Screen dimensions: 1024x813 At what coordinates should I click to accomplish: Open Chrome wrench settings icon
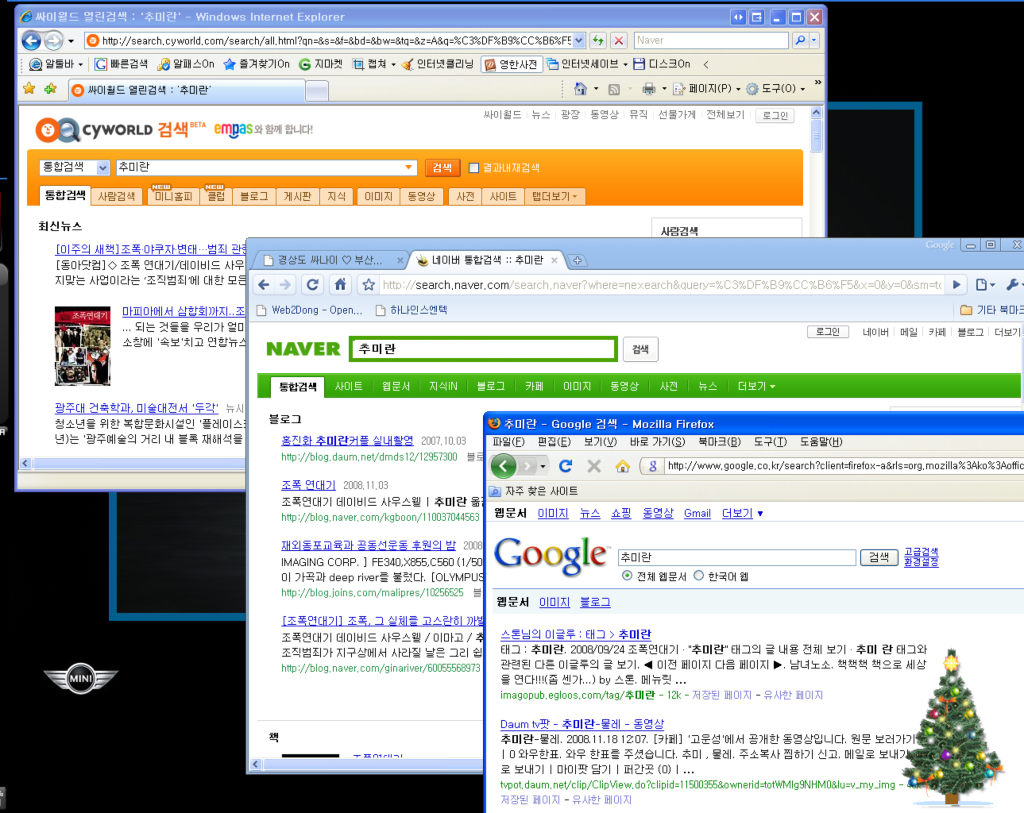[x=1014, y=285]
